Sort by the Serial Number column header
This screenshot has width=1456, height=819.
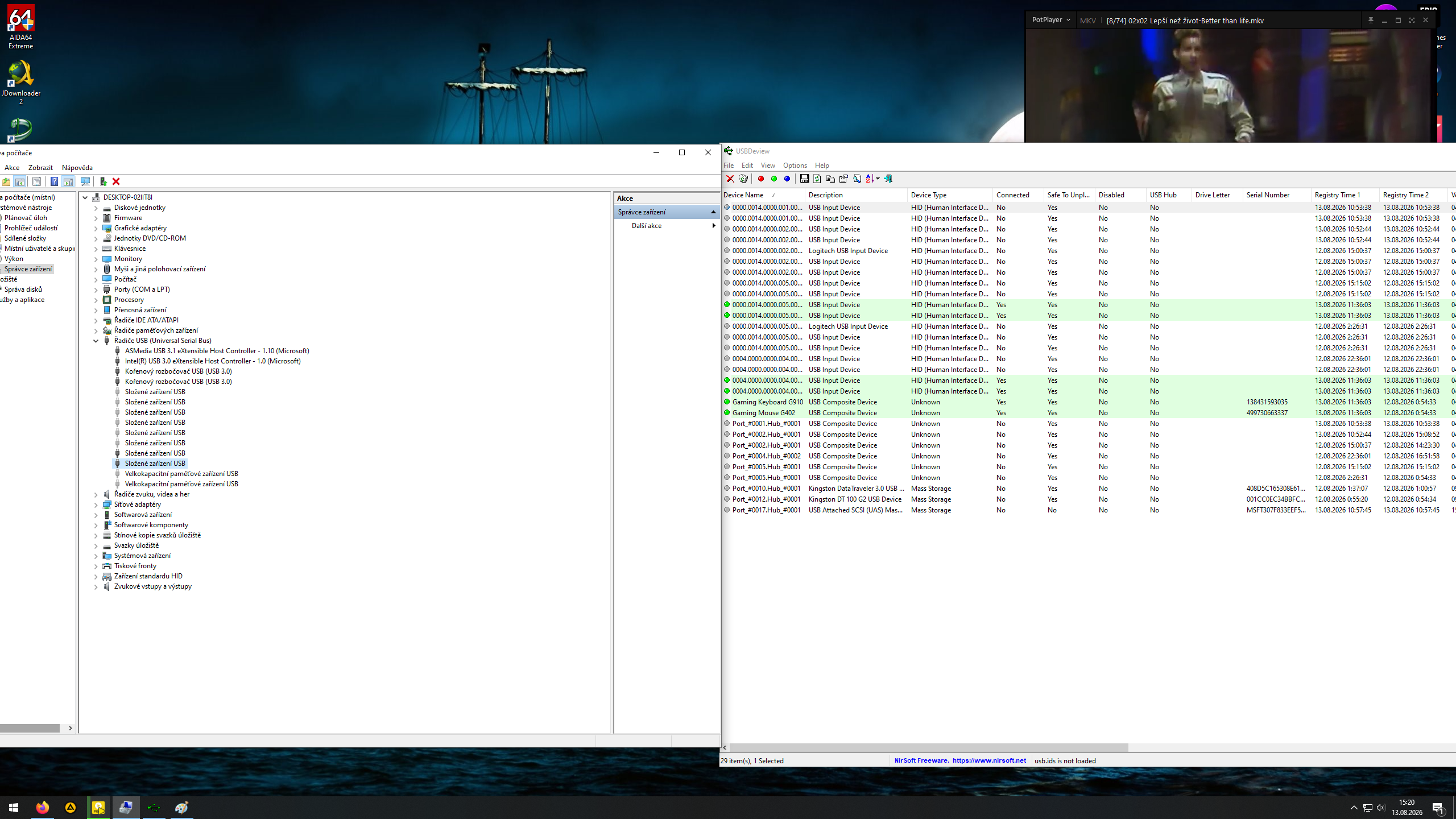[1277, 195]
